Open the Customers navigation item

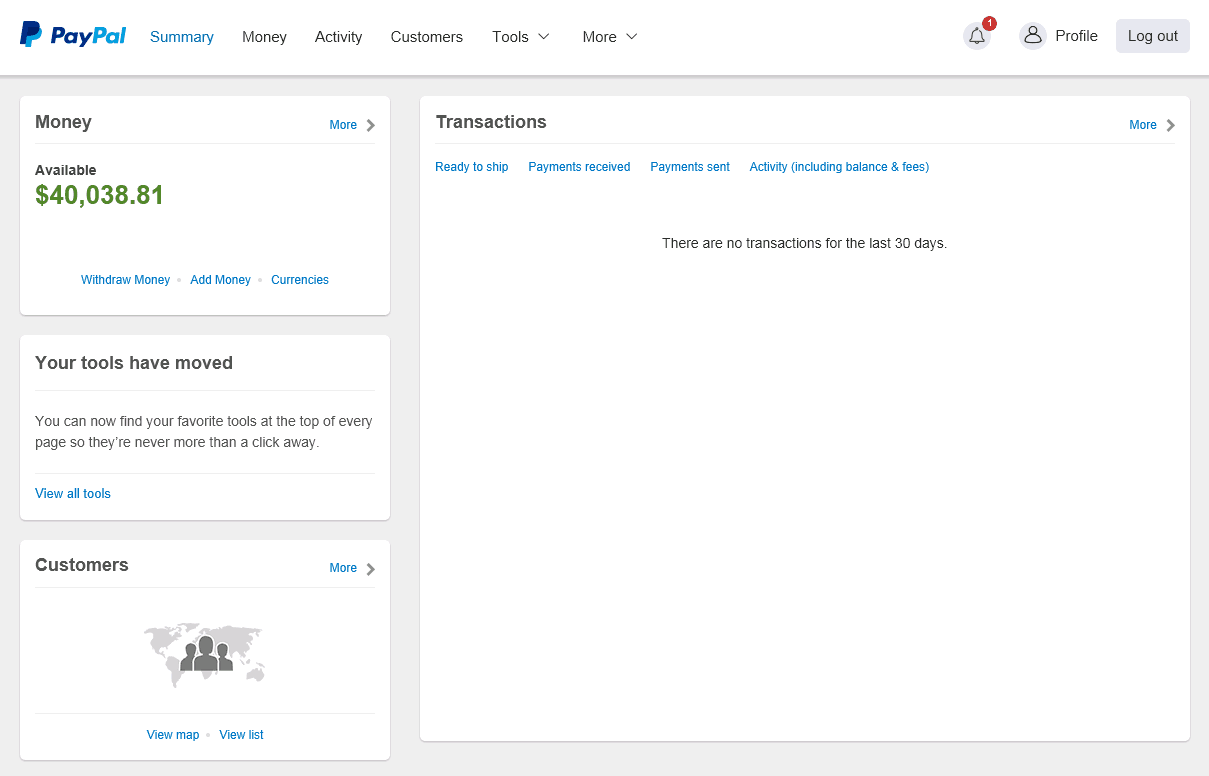tap(427, 37)
